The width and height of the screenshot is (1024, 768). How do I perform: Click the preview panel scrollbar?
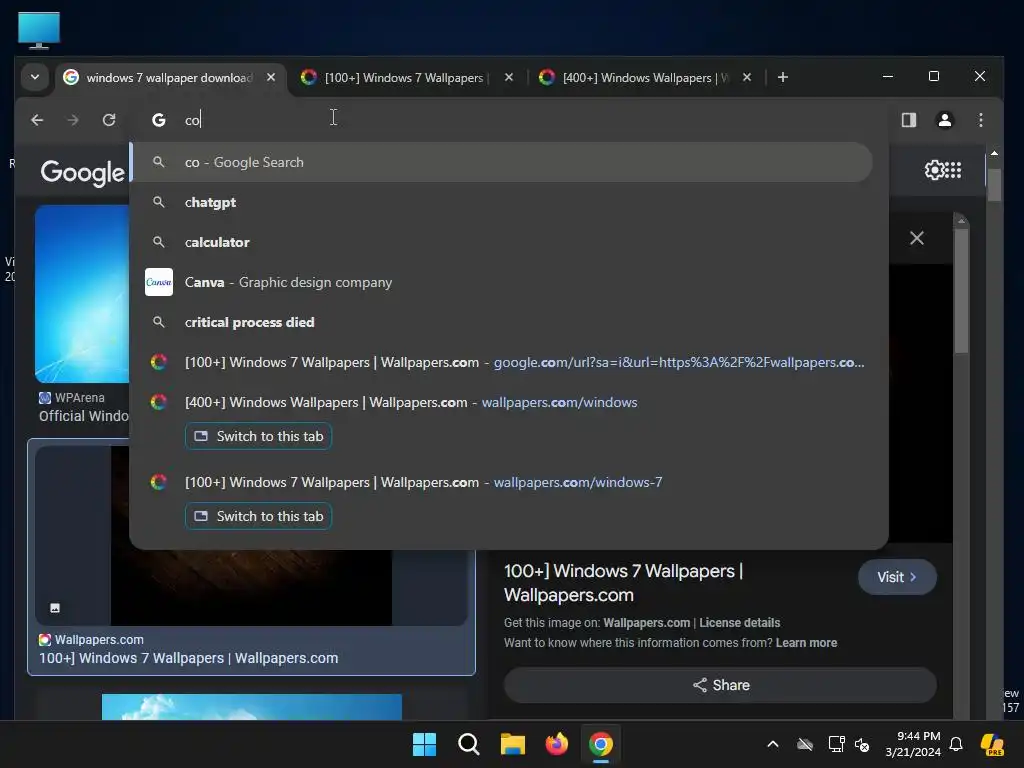961,291
